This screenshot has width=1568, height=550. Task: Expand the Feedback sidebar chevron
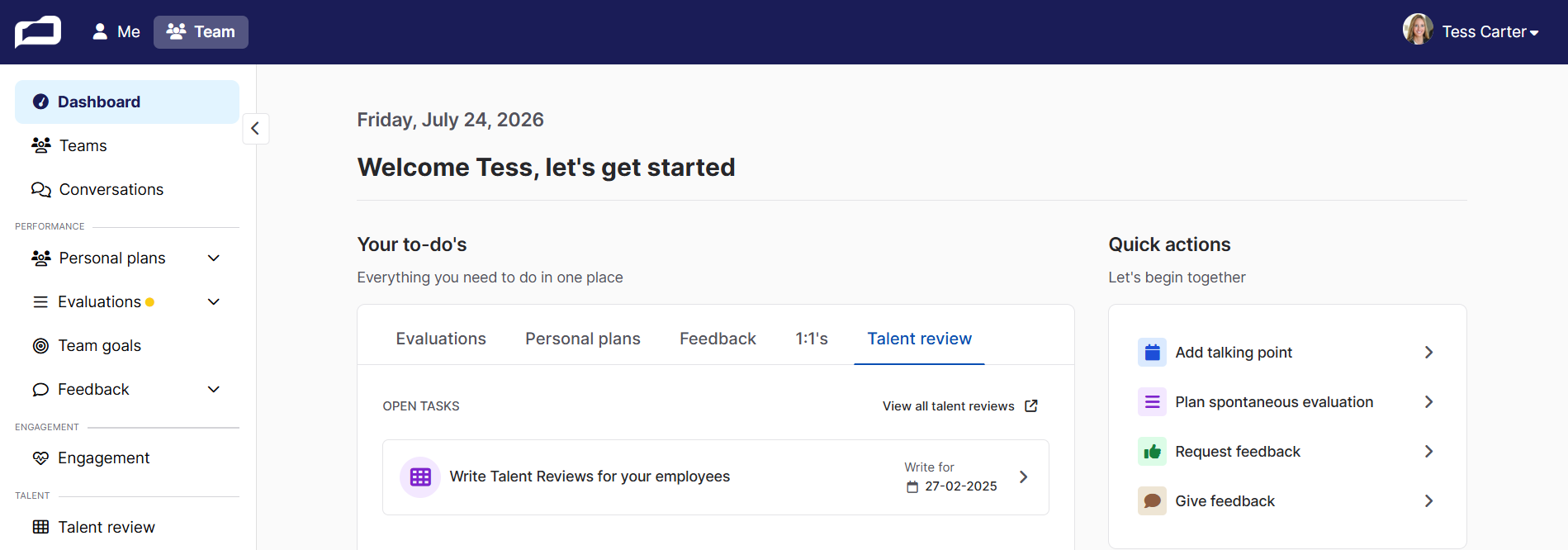pyautogui.click(x=214, y=390)
